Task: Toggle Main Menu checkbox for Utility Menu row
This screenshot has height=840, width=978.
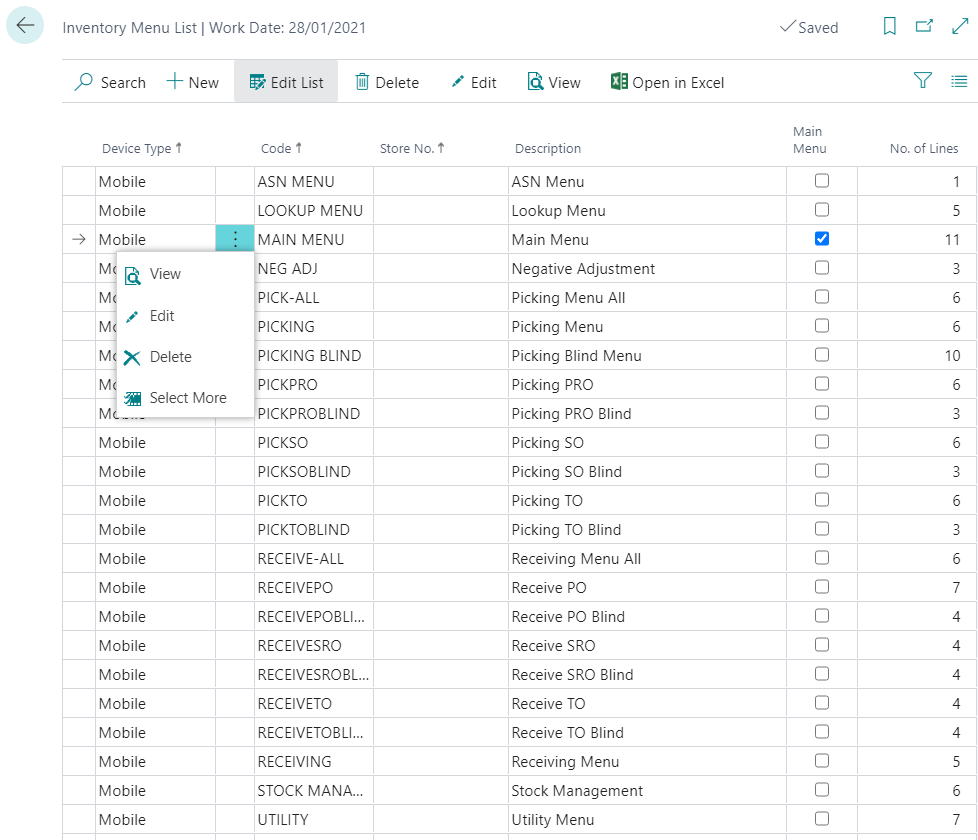Action: click(822, 819)
